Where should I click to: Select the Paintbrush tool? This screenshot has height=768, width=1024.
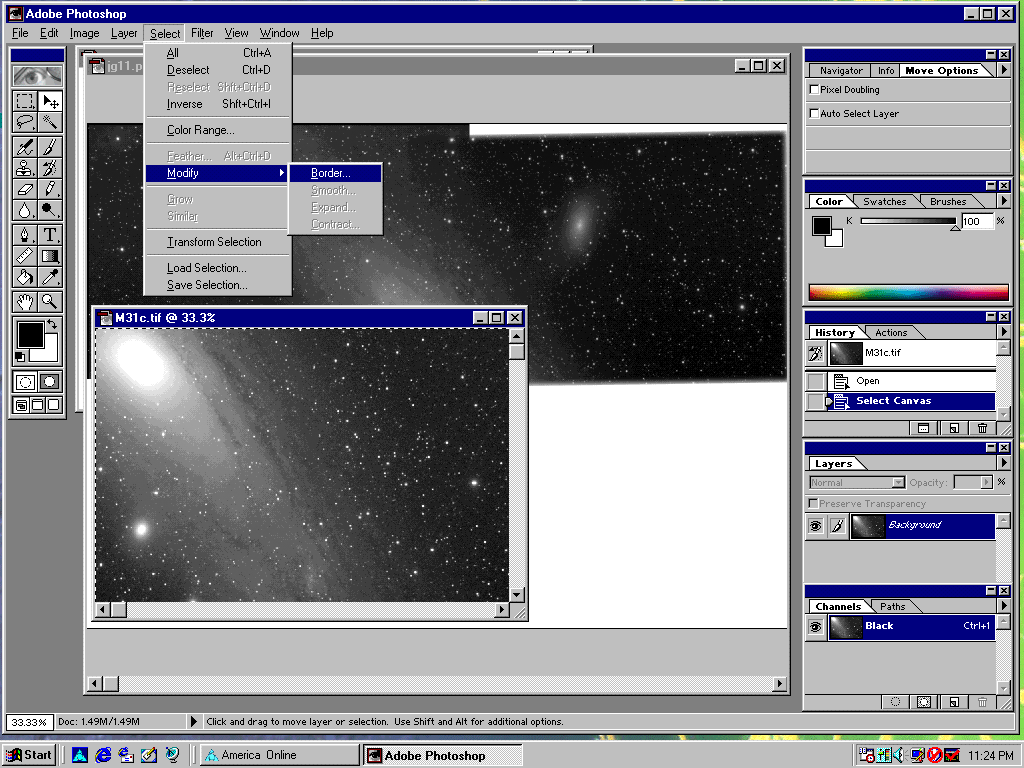50,147
